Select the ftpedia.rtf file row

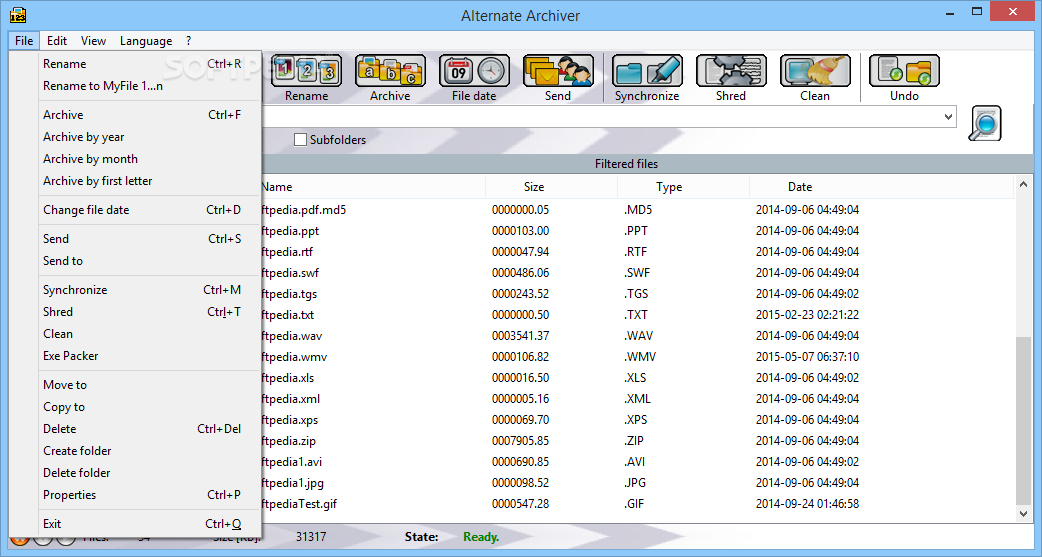[x=638, y=252]
